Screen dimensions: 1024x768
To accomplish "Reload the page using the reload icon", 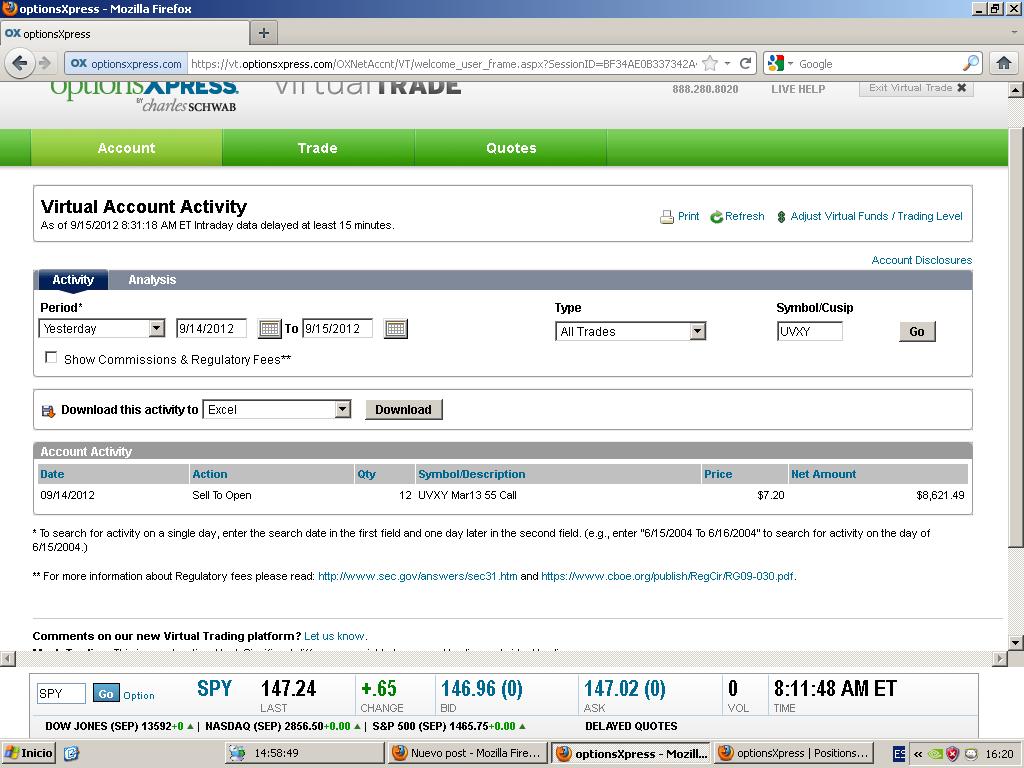I will [745, 63].
